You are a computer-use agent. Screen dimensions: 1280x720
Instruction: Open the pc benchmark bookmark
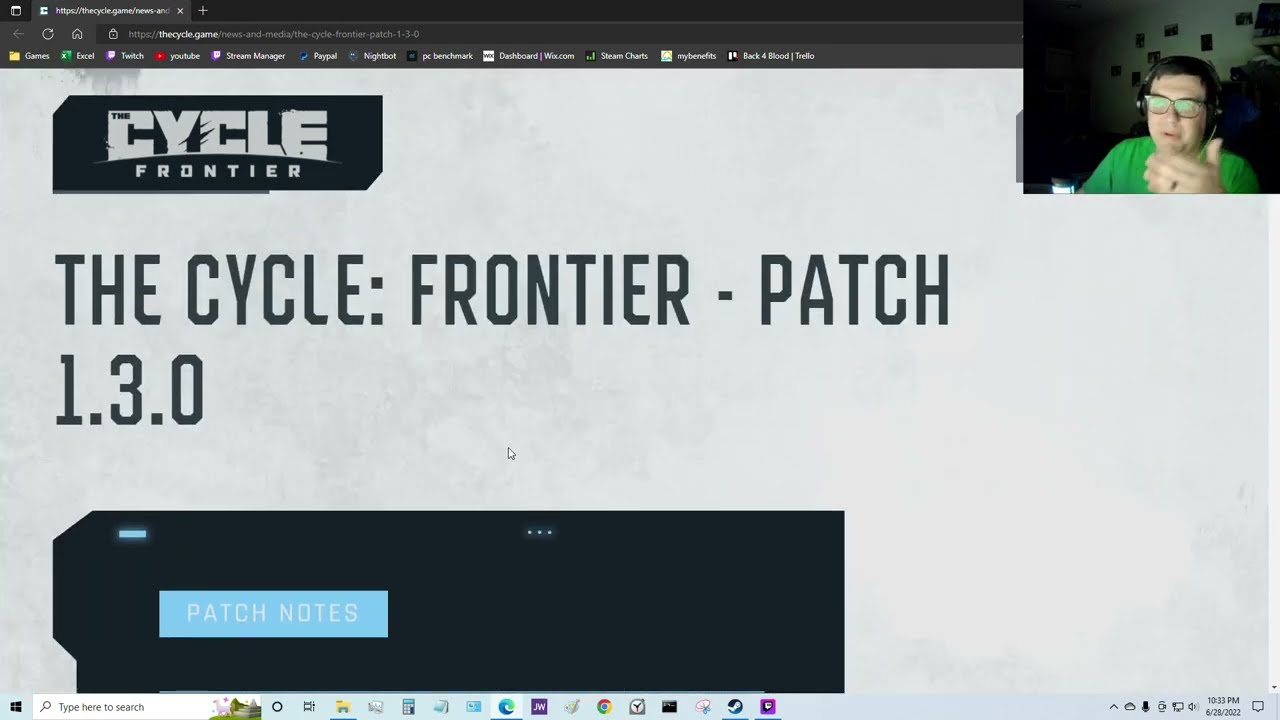pos(440,56)
